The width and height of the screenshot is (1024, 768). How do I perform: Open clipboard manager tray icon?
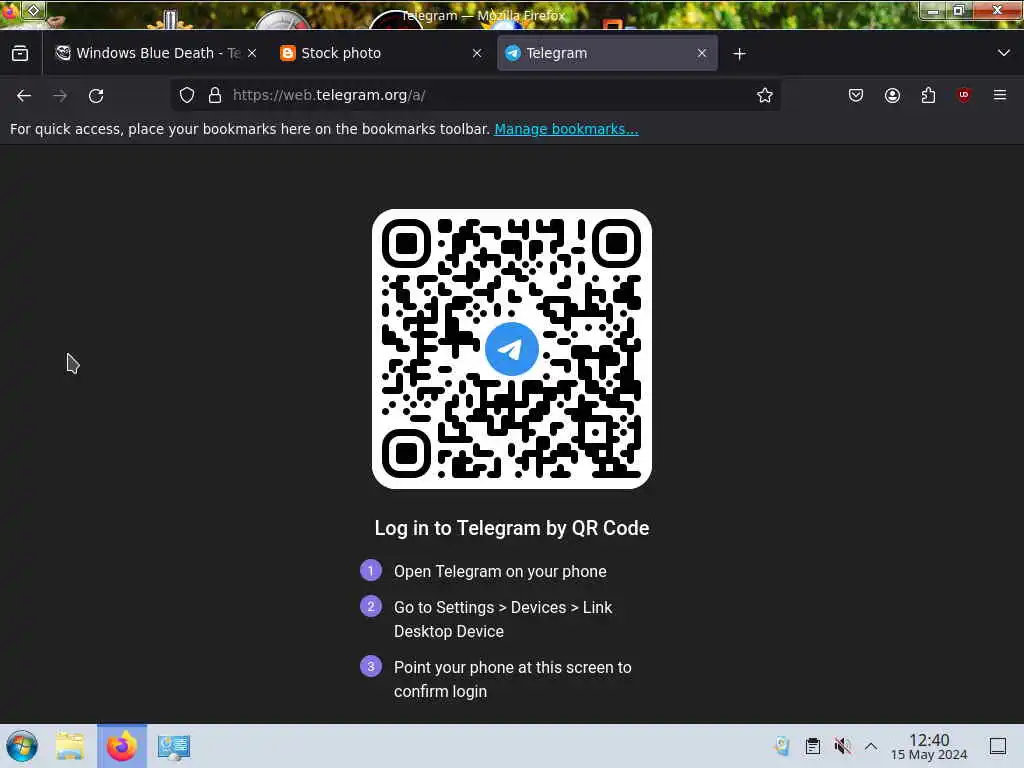[812, 746]
